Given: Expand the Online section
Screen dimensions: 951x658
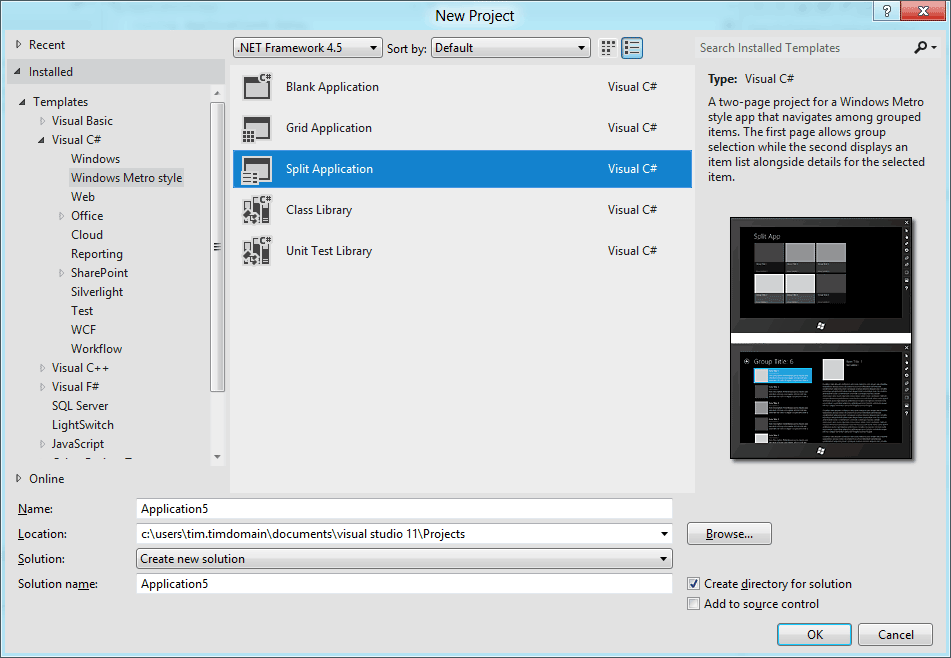Looking at the screenshot, I should pos(19,479).
